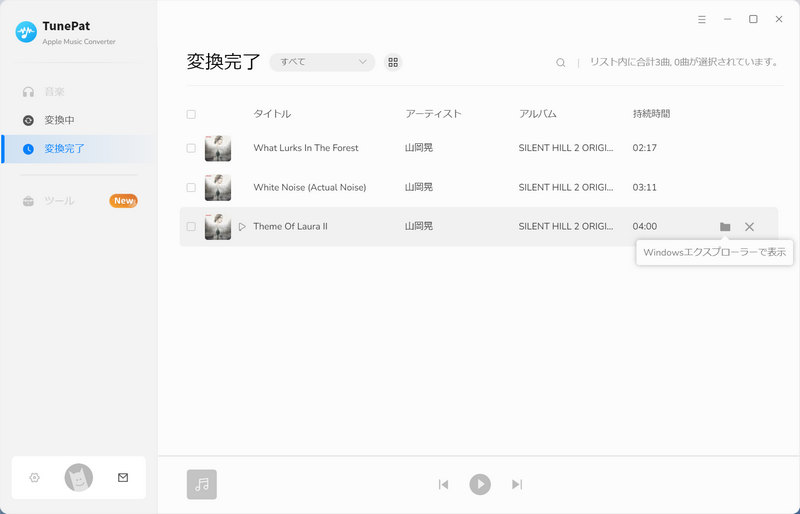Click the アーティスト column header

(x=433, y=114)
